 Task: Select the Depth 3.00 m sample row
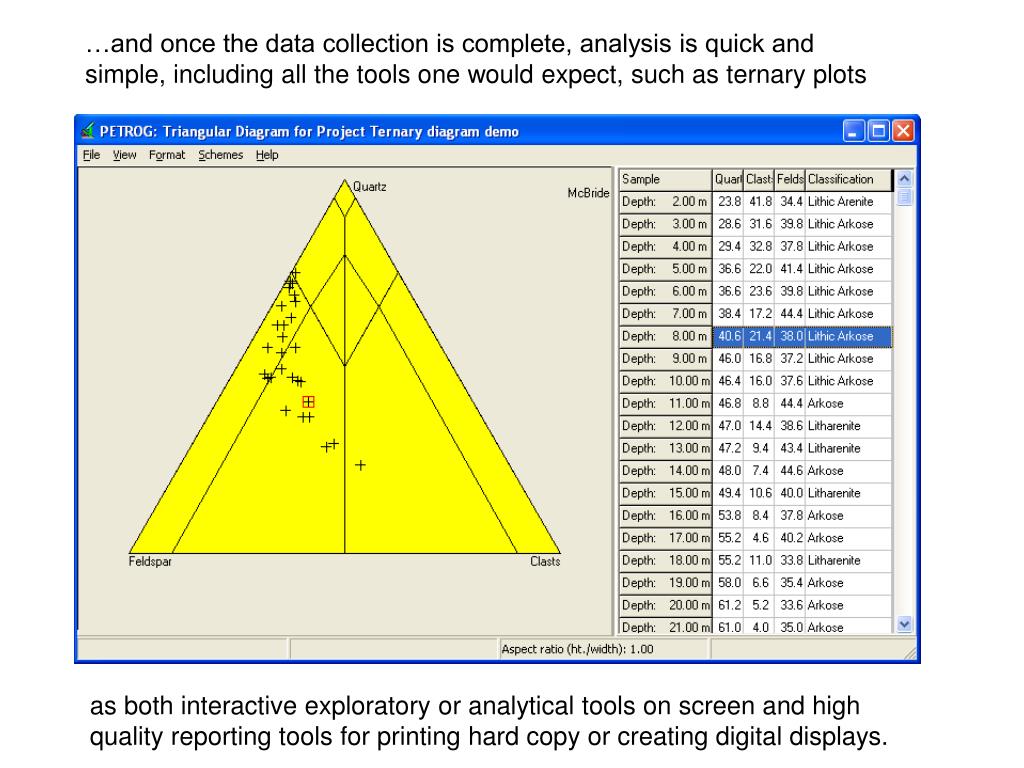coord(755,224)
